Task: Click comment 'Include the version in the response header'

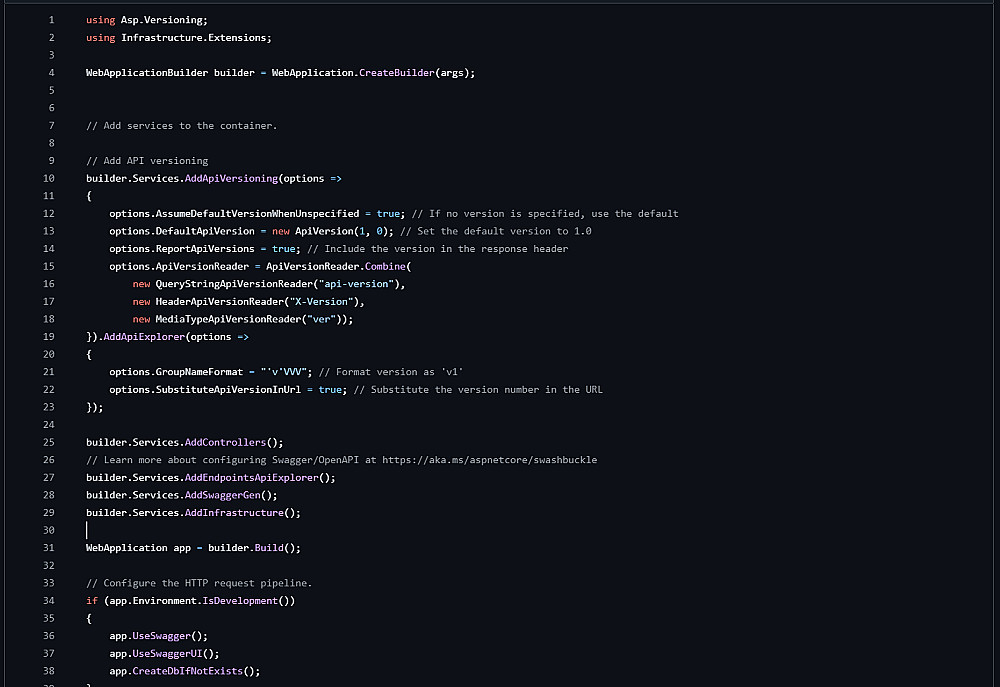Action: coord(438,249)
